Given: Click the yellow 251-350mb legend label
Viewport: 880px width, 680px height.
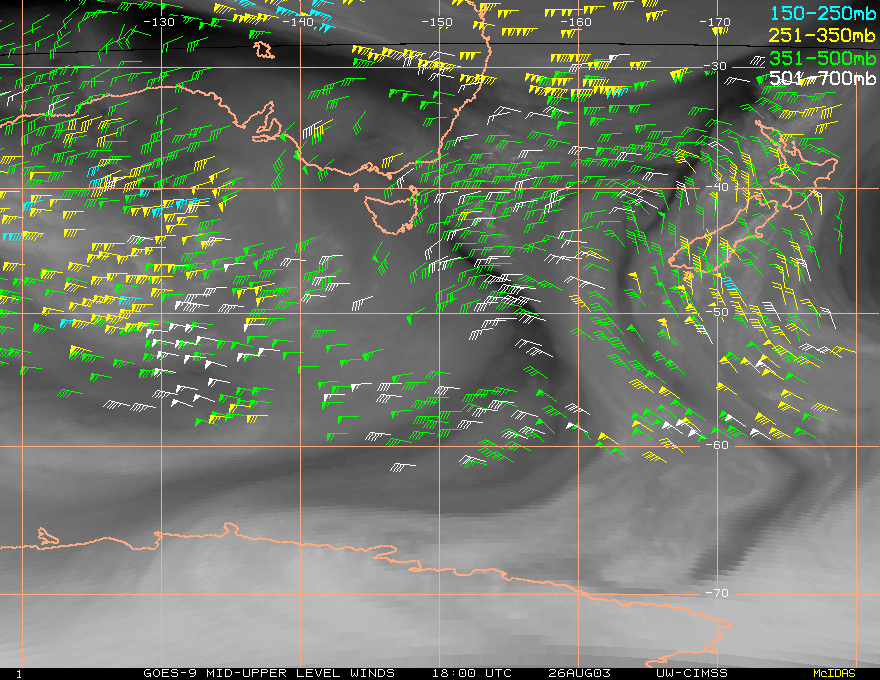Looking at the screenshot, I should tap(822, 35).
